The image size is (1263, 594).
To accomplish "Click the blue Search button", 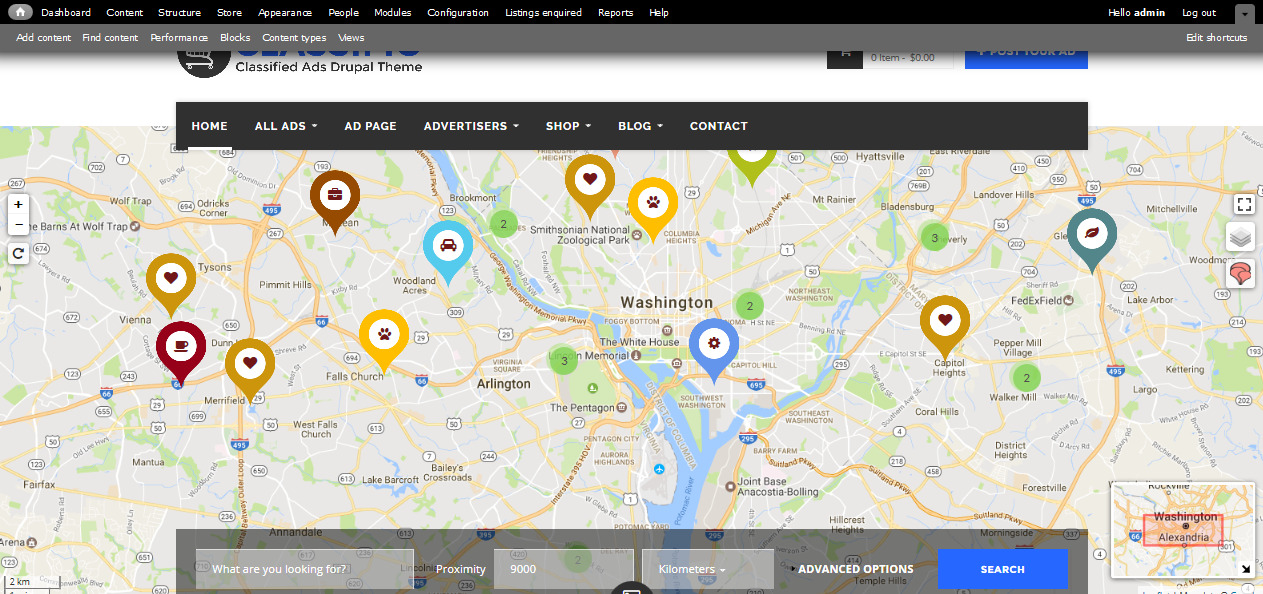I will (1002, 569).
